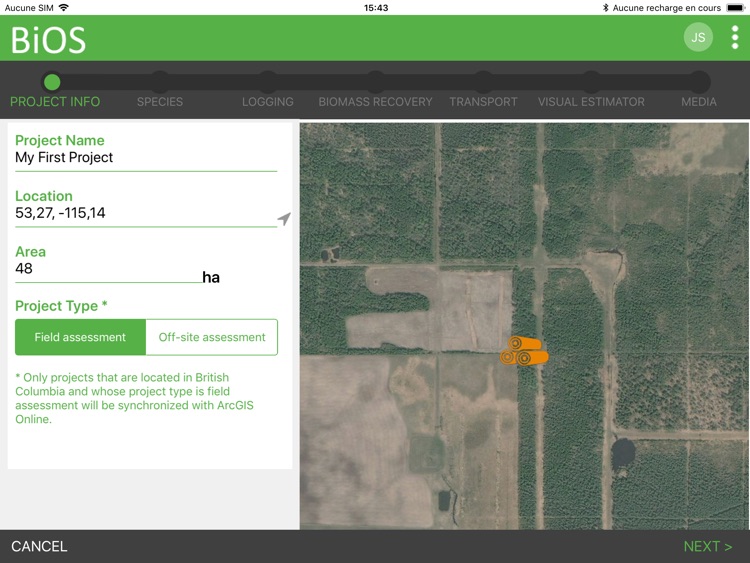Check the battery status icon

pos(735,8)
